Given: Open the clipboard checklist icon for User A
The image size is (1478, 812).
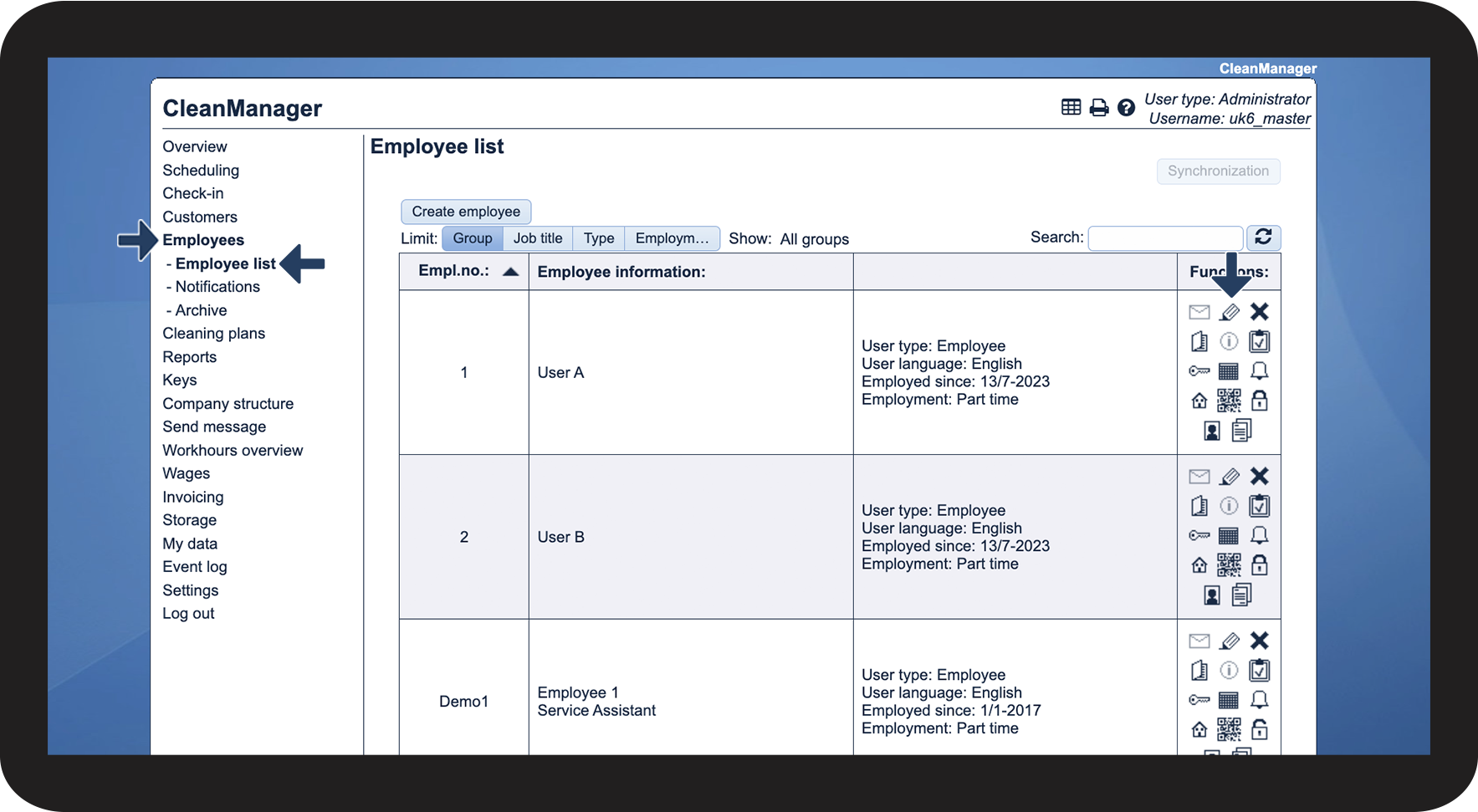Looking at the screenshot, I should point(1259,341).
